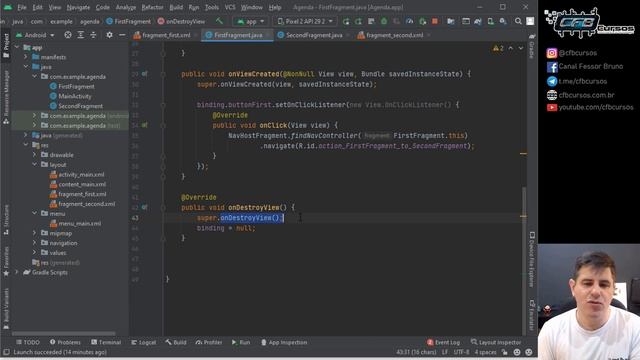This screenshot has width=640, height=360.
Task: Open the Android project view dropdown
Action: (35, 35)
